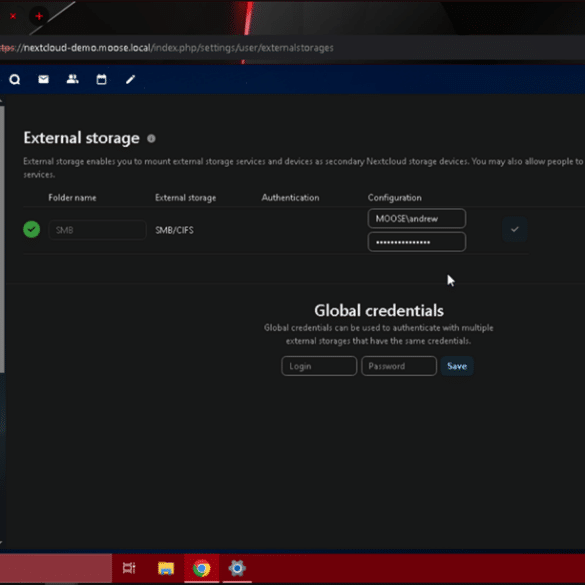Close the current browser tab
The width and height of the screenshot is (585, 585).
click(x=13, y=16)
